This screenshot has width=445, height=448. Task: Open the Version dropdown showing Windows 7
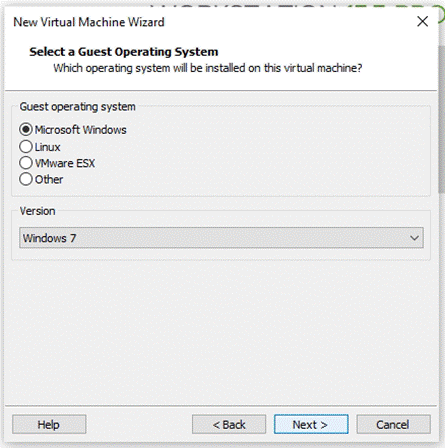pyautogui.click(x=221, y=238)
